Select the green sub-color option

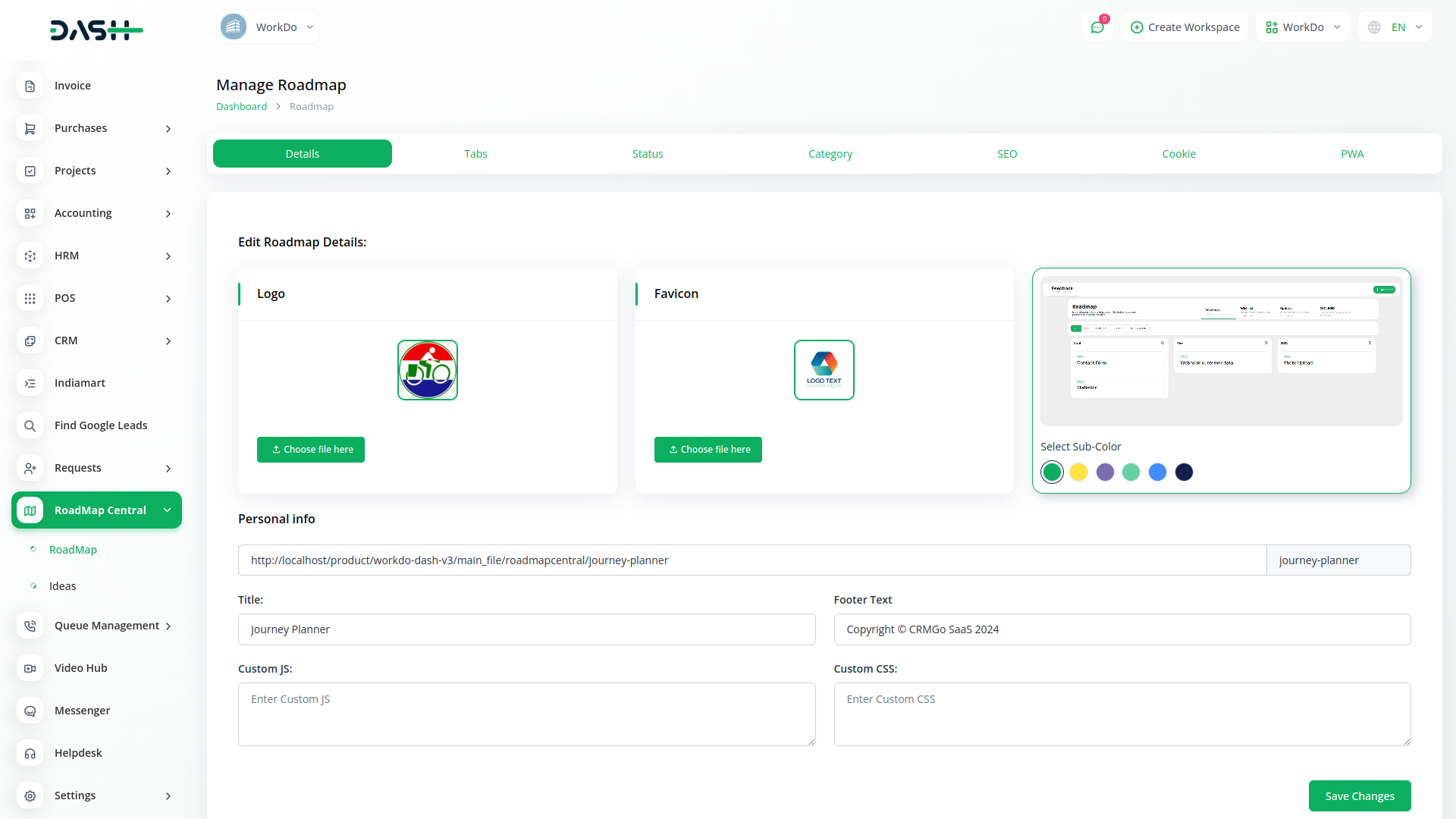click(x=1052, y=472)
